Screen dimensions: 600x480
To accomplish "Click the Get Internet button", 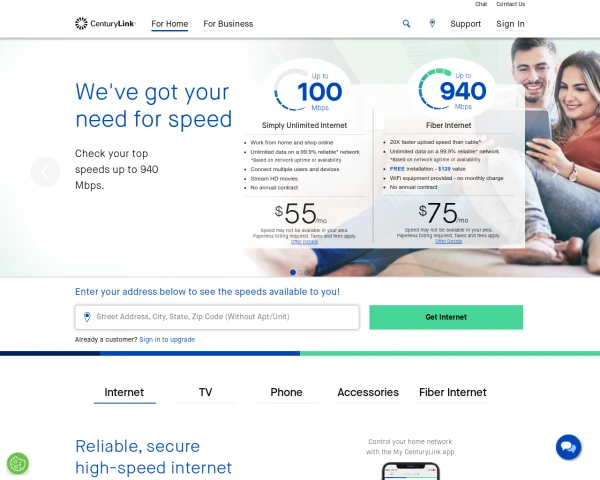I will [446, 317].
